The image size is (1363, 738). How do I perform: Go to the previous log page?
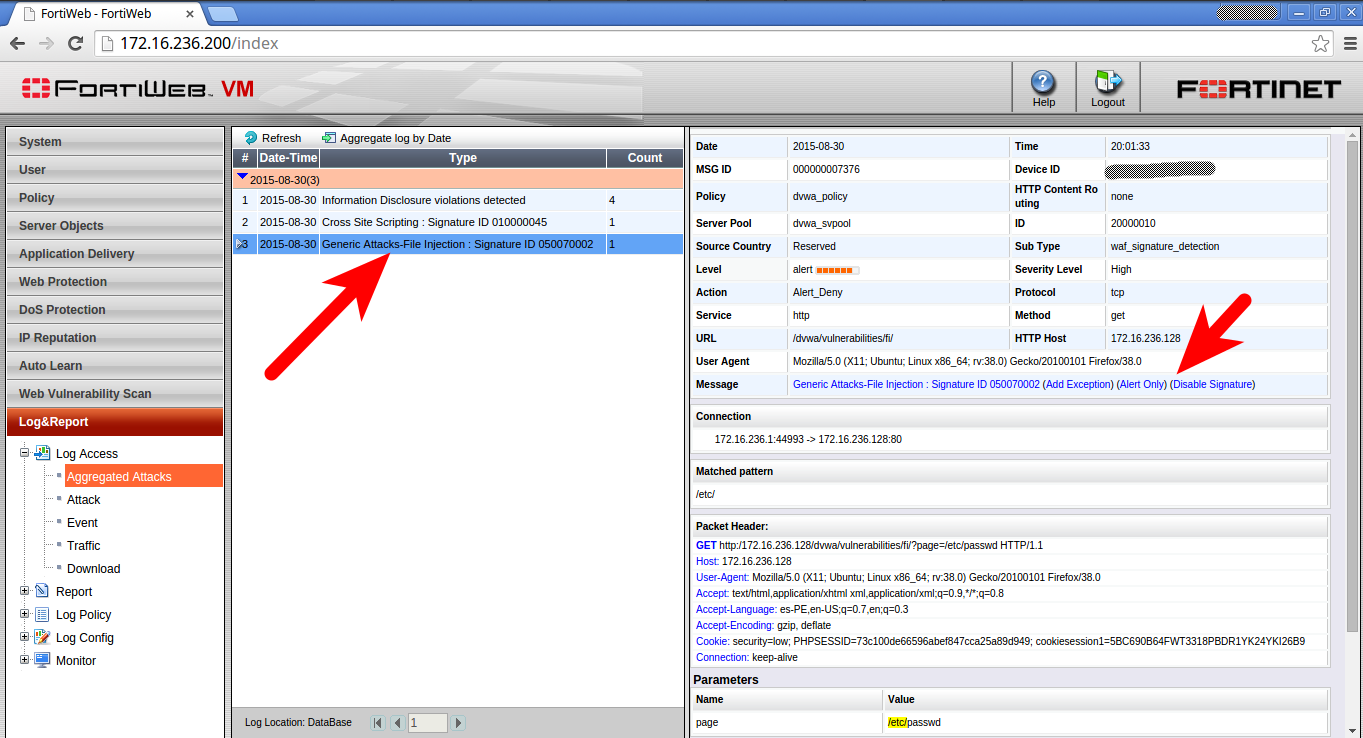(x=397, y=723)
